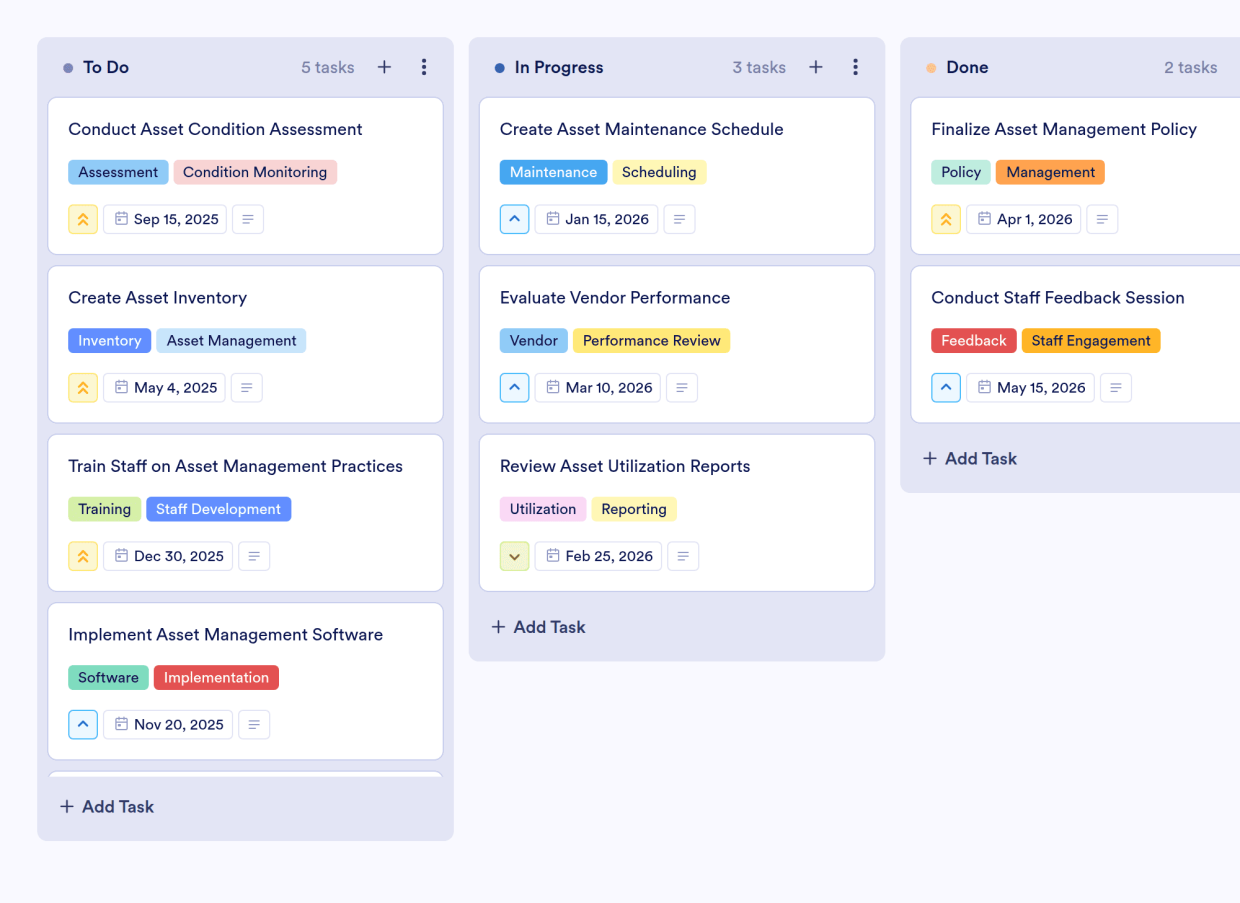Click the Asset Management tag

click(231, 341)
